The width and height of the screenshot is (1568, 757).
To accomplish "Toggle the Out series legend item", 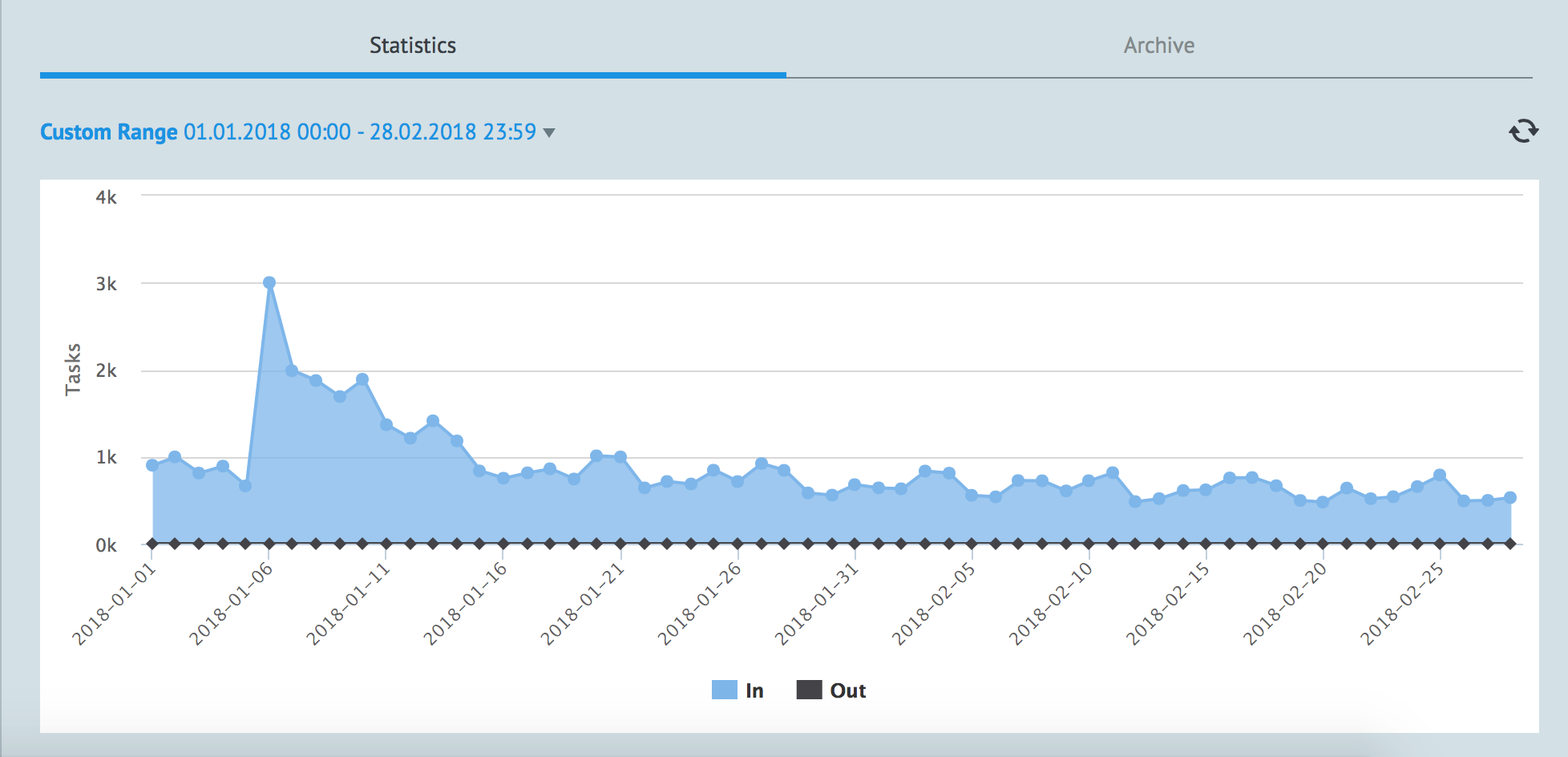I will coord(831,690).
